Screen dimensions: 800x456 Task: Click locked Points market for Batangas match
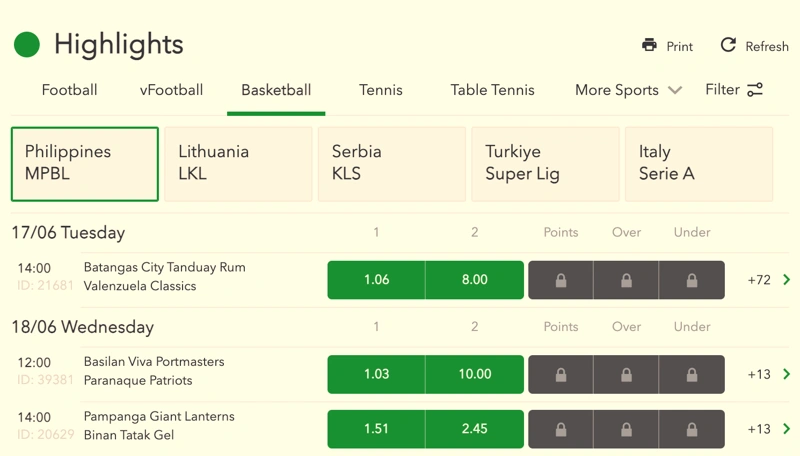click(560, 280)
